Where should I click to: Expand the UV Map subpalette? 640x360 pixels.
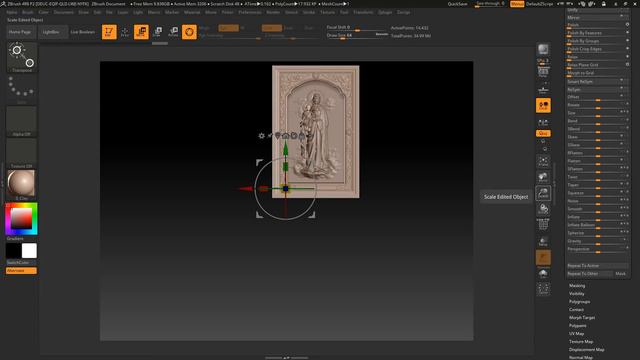pos(576,333)
